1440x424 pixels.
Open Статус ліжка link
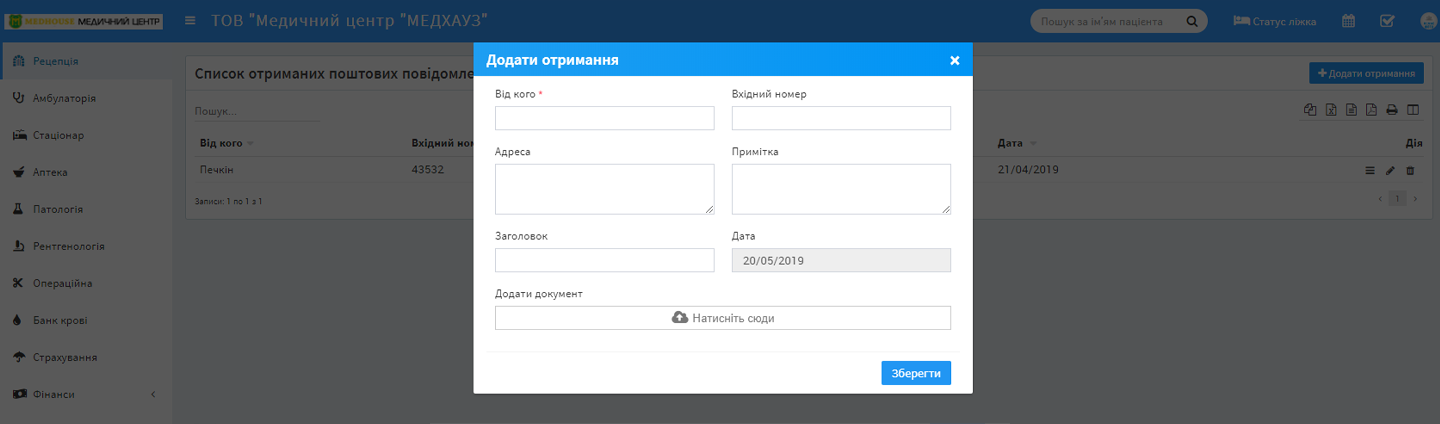pyautogui.click(x=1274, y=21)
